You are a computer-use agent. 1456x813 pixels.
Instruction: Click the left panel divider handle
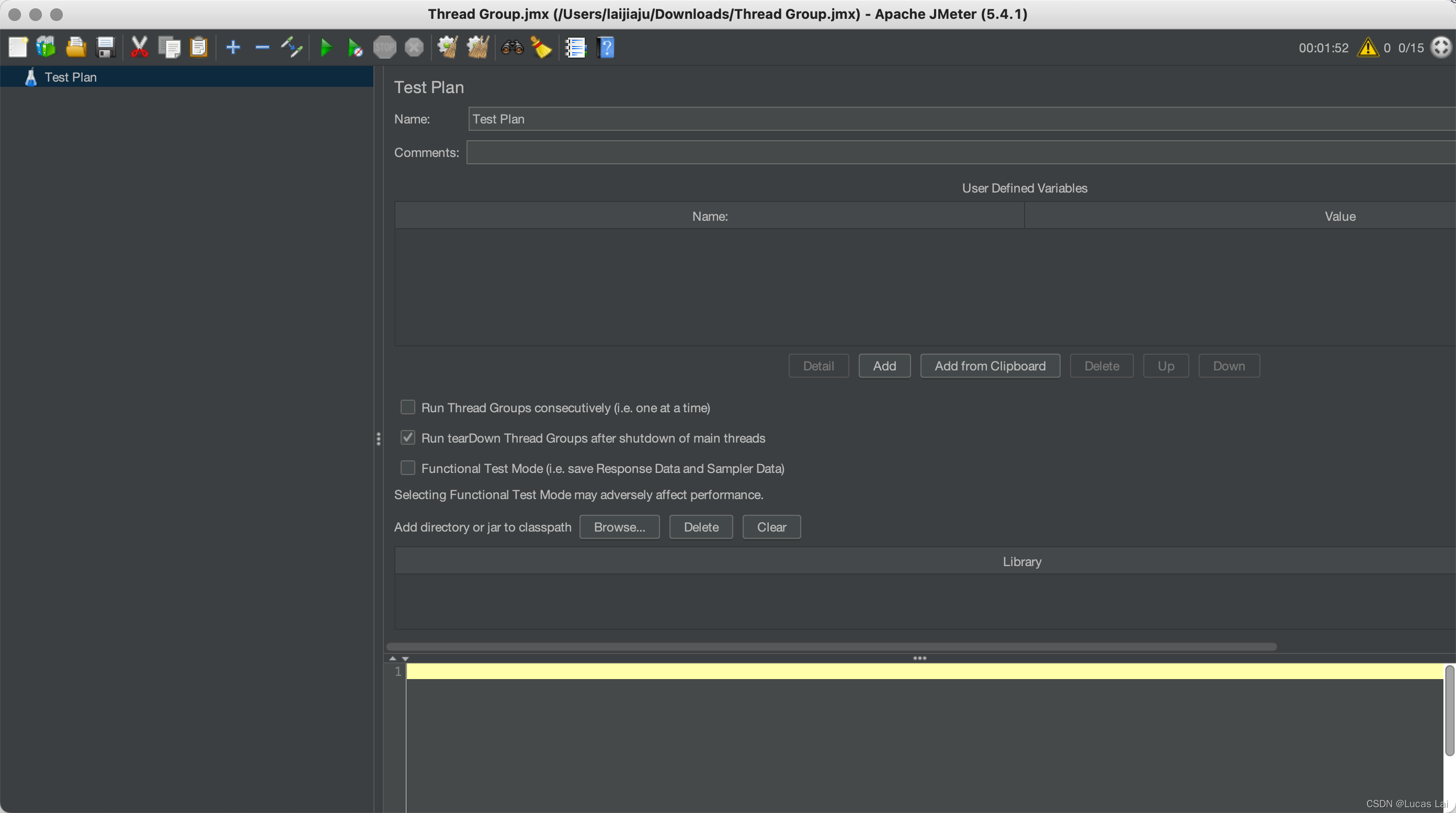point(378,439)
